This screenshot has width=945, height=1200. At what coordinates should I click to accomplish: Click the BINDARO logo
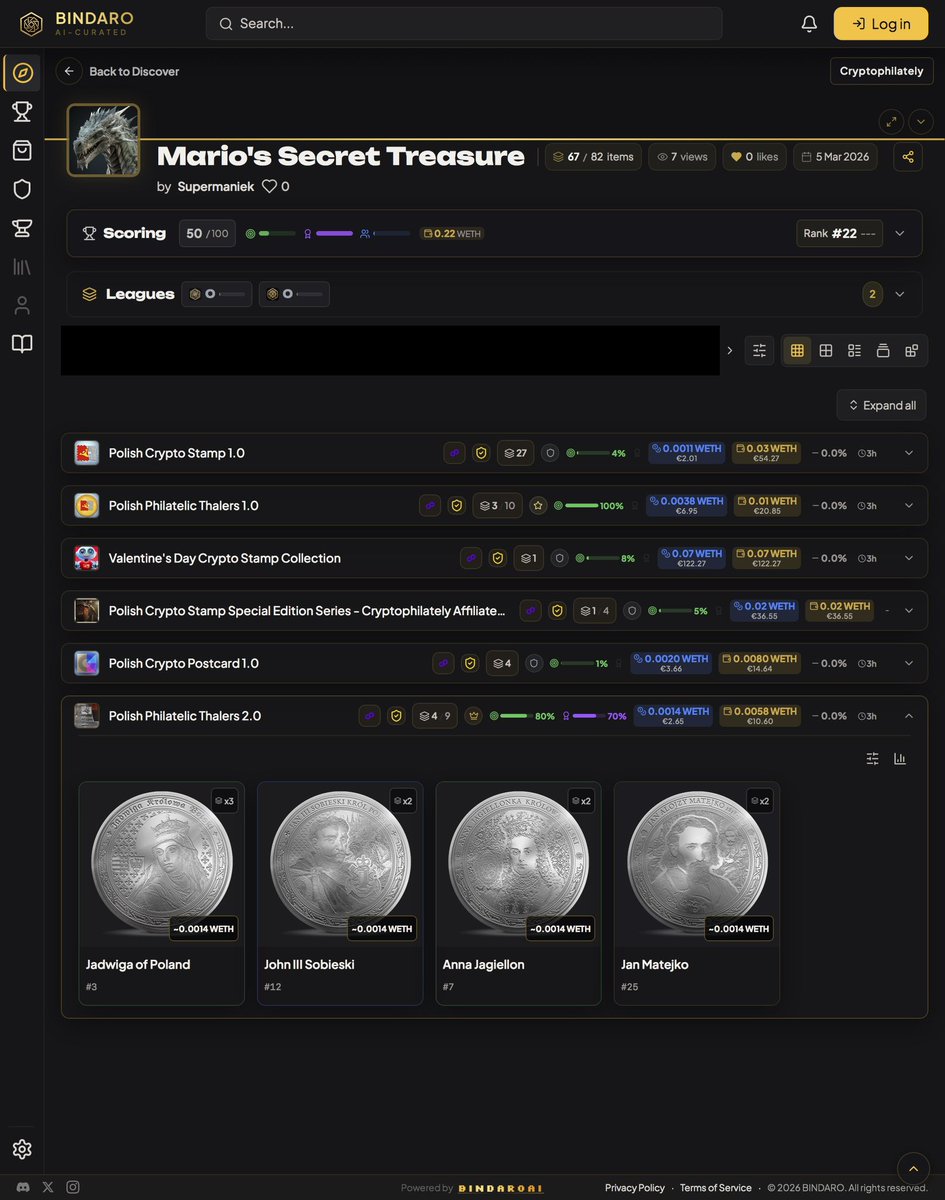pyautogui.click(x=76, y=23)
